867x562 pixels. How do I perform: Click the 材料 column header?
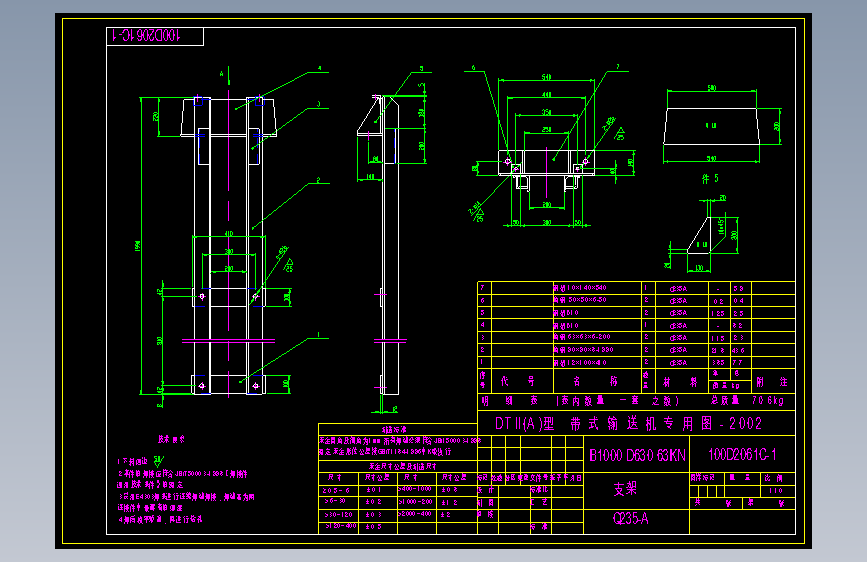[681, 382]
